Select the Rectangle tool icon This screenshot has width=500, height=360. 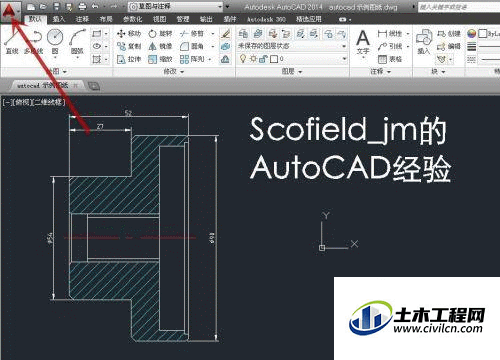click(x=97, y=34)
